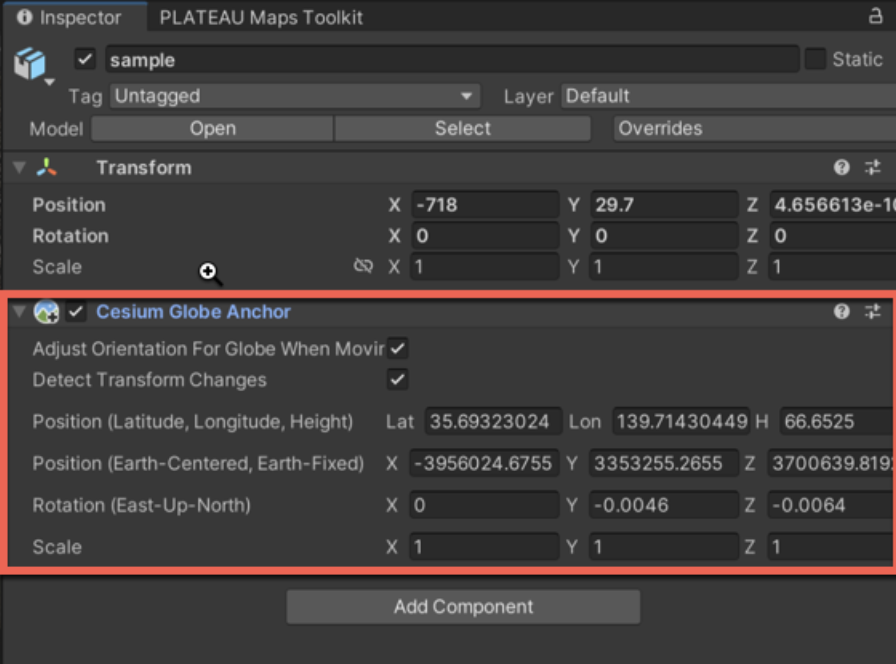
Task: Open Transform component preset settings icon
Action: (873, 167)
